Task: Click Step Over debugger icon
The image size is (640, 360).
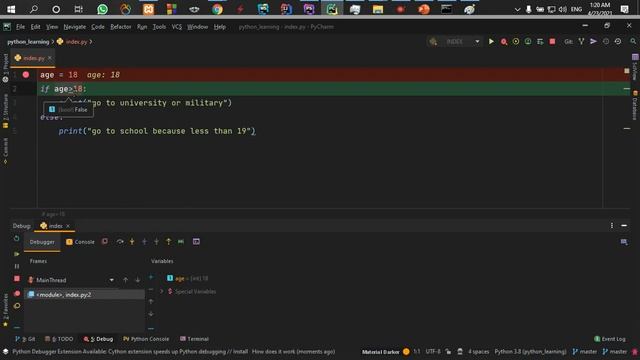Action: tap(120, 242)
